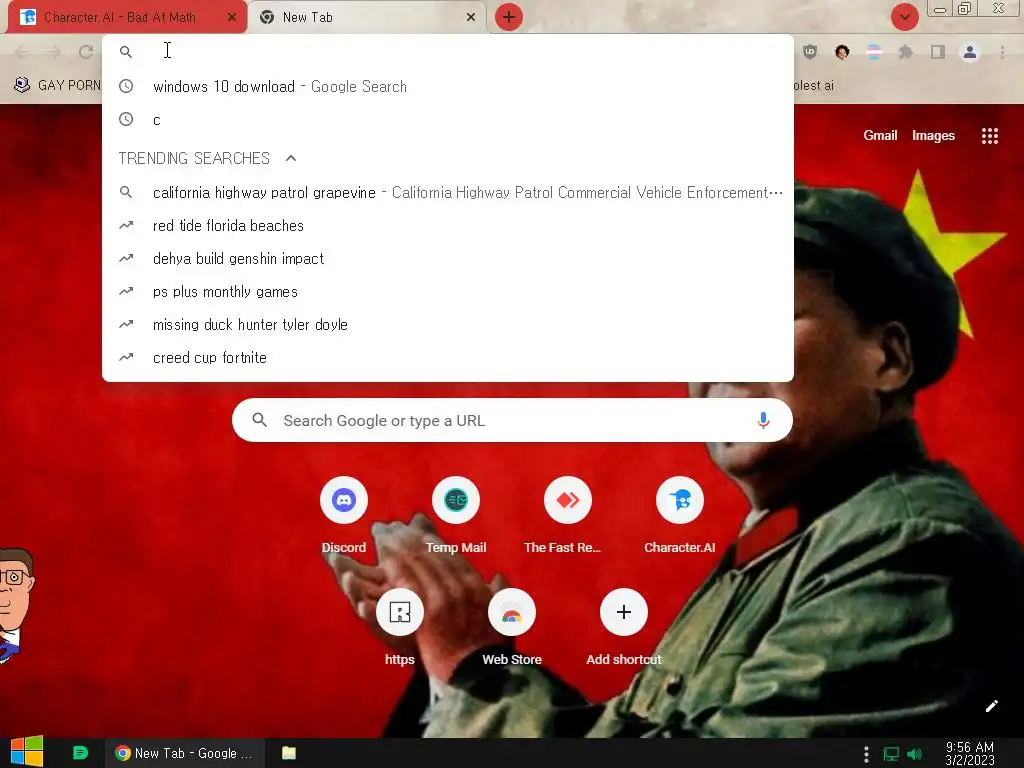This screenshot has height=768, width=1024.
Task: Click the forward navigation arrow
Action: coord(54,52)
